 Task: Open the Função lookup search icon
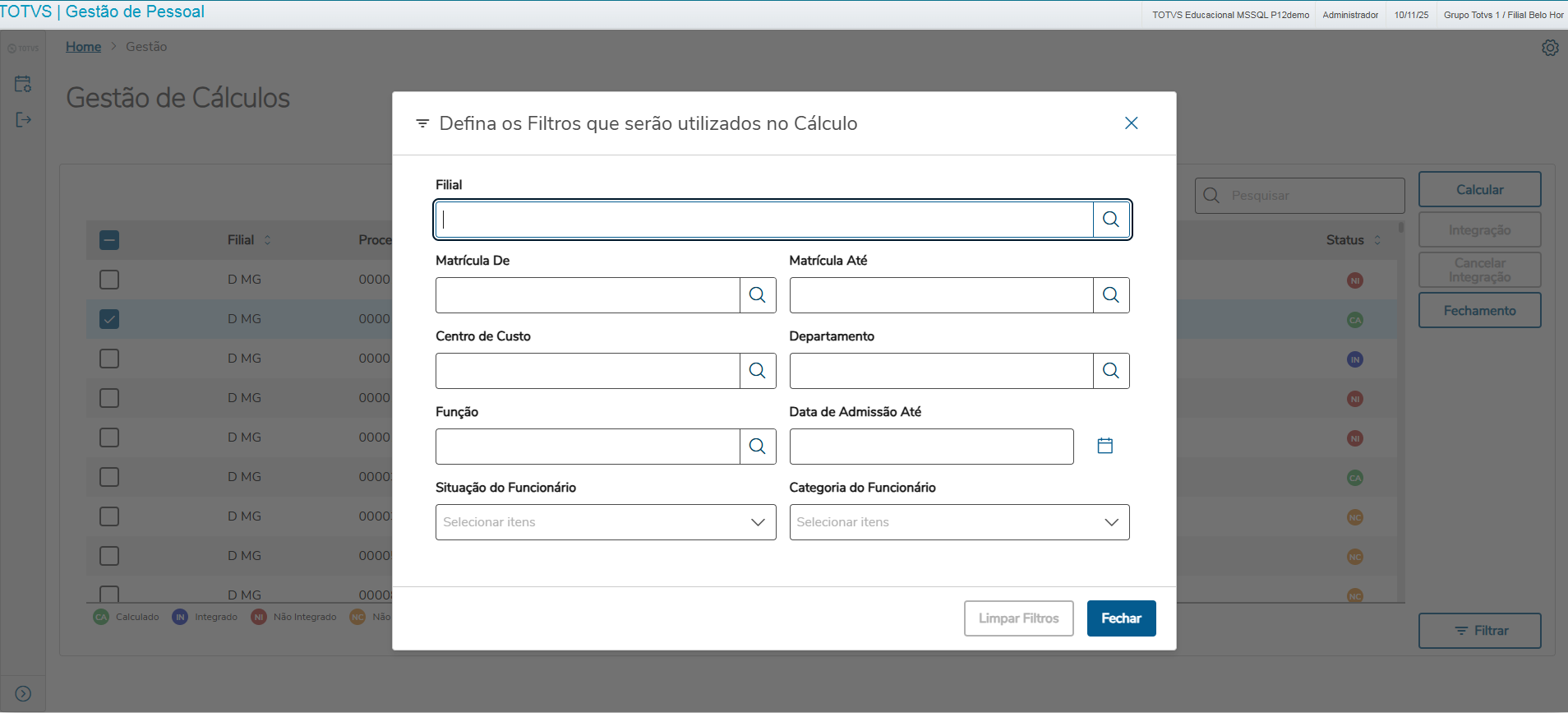point(758,447)
